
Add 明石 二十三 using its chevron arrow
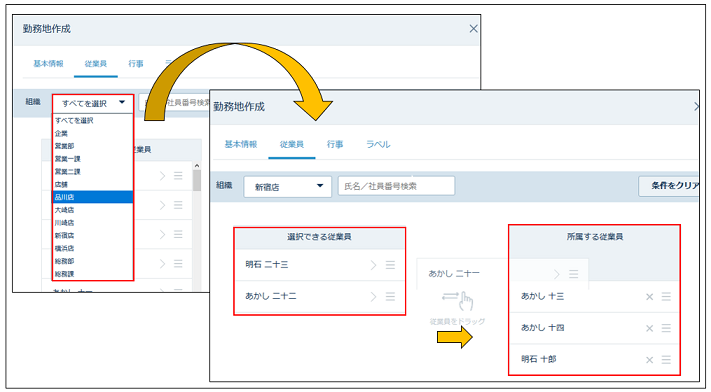[x=373, y=265]
